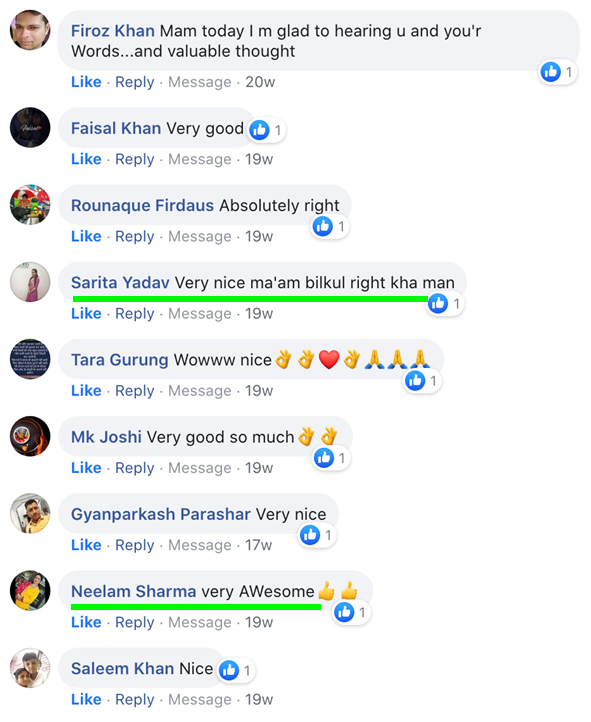Open the like reaction badge on Firoz Khan's comment
This screenshot has width=591, height=722.
tap(557, 72)
